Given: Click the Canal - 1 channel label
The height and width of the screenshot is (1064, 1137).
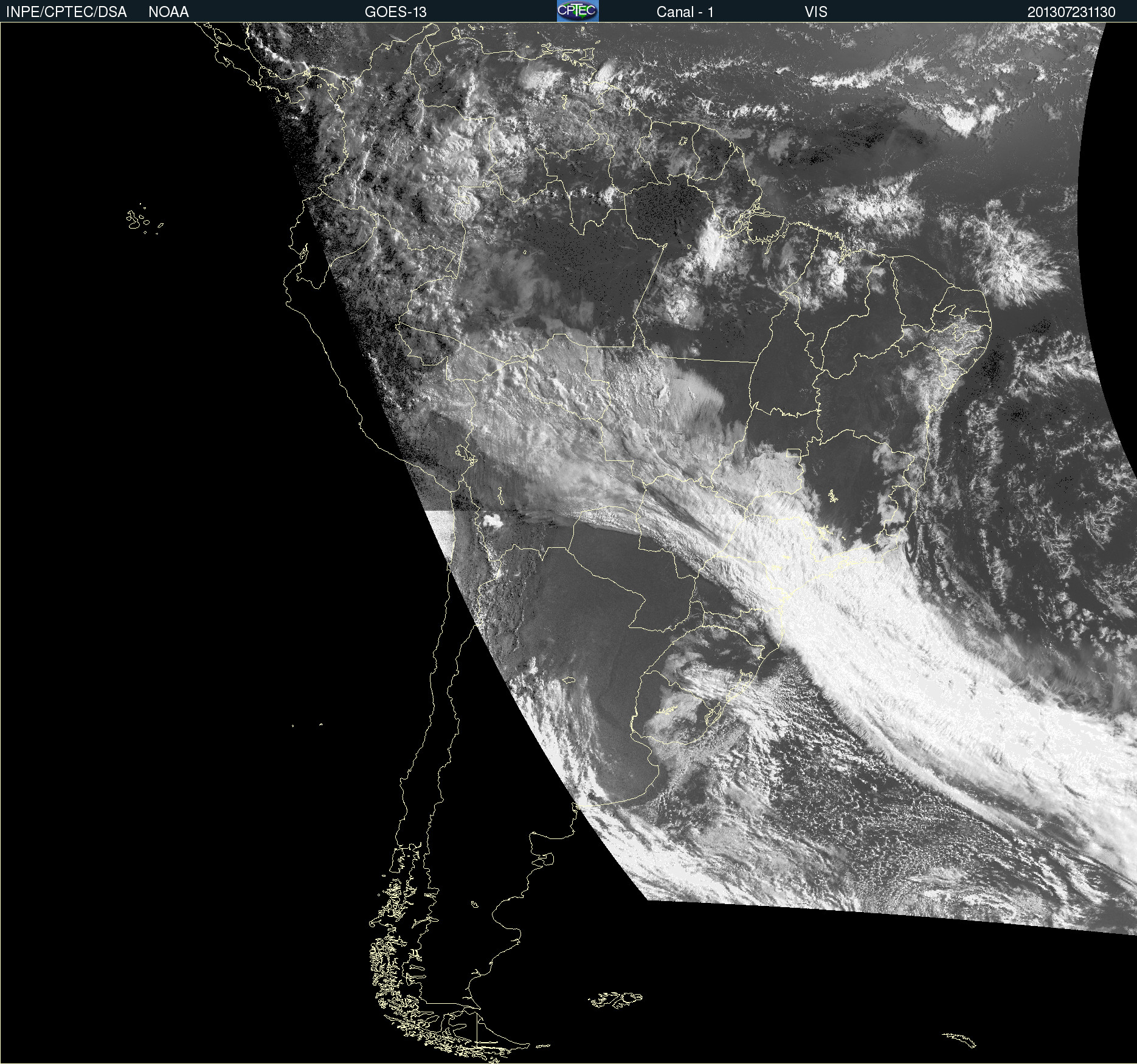Looking at the screenshot, I should (685, 12).
